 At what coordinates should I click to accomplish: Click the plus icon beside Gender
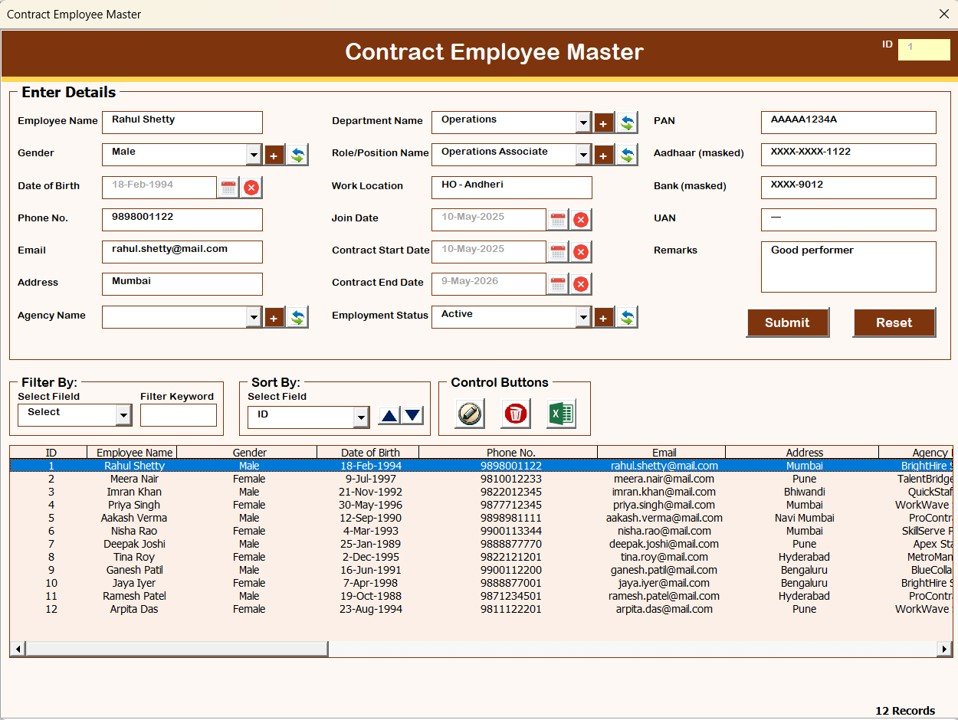pyautogui.click(x=274, y=155)
